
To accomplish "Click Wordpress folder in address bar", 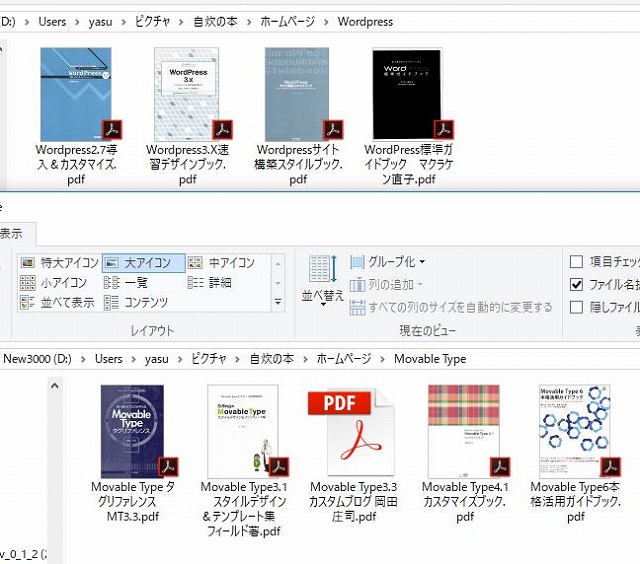I will coord(365,22).
